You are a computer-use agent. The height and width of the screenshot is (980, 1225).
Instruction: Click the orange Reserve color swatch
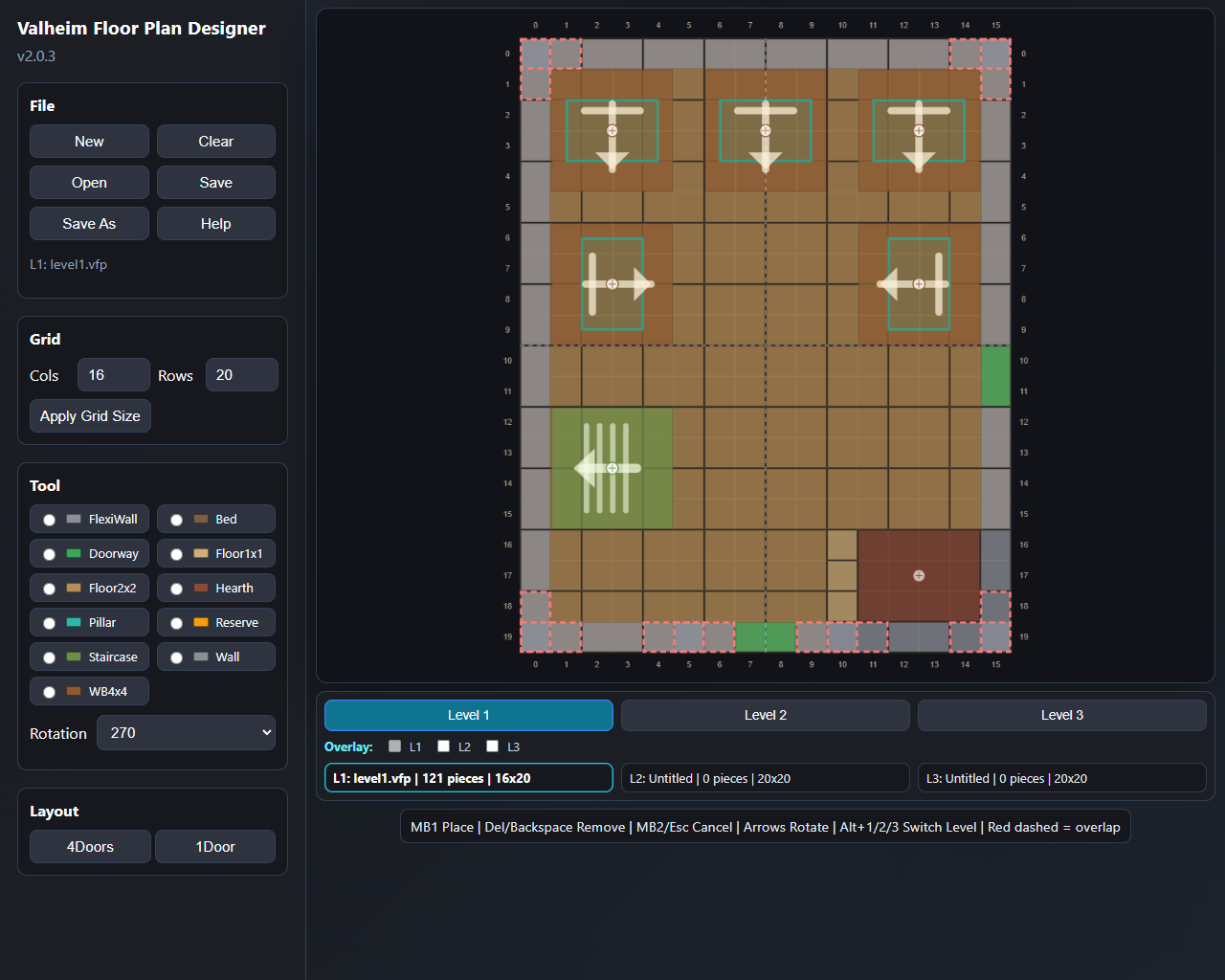coord(201,622)
